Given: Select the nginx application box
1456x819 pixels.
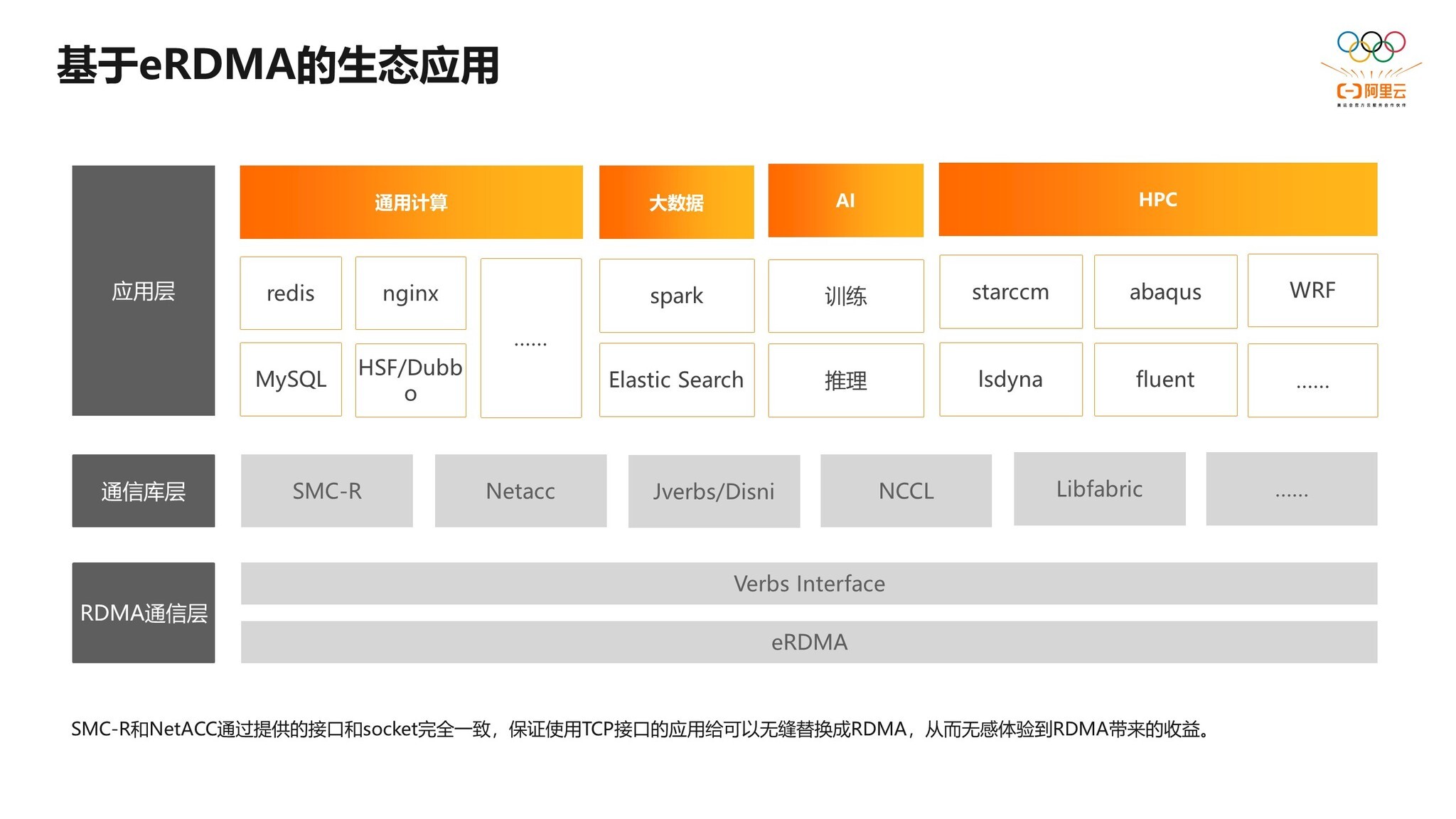Looking at the screenshot, I should tap(410, 293).
